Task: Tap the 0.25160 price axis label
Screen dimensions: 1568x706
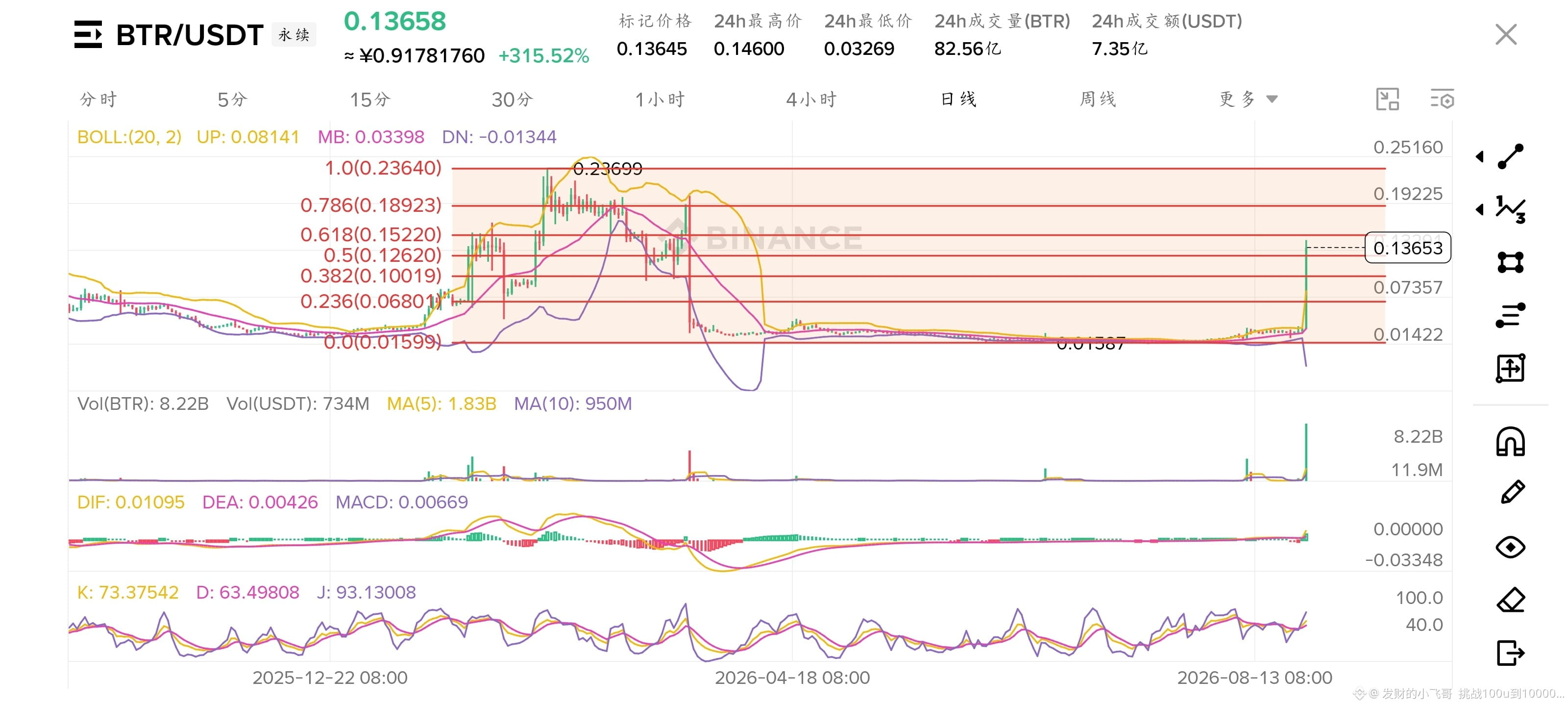Action: pyautogui.click(x=1408, y=148)
